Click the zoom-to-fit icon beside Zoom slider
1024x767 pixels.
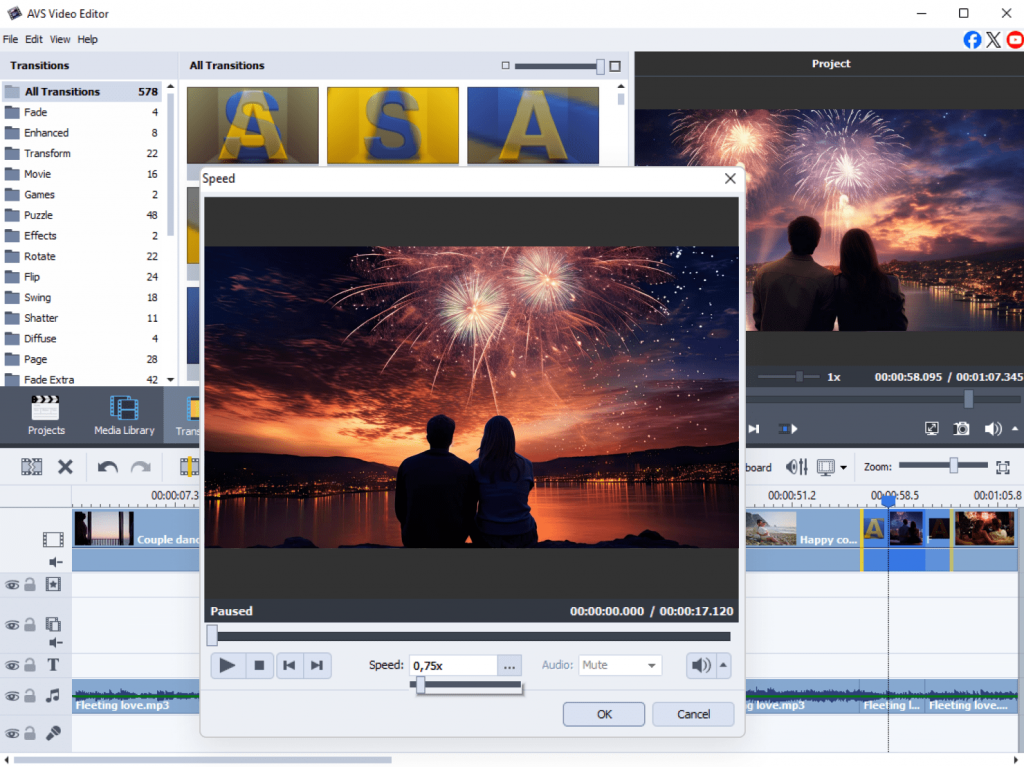point(1003,467)
